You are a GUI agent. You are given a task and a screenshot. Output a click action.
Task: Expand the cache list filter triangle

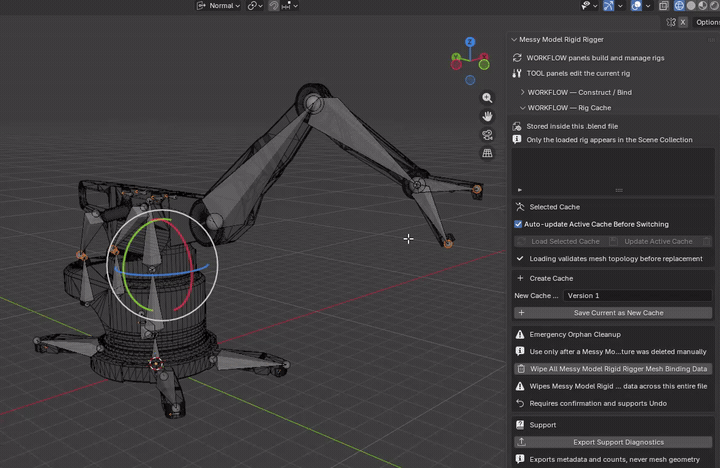coord(520,190)
